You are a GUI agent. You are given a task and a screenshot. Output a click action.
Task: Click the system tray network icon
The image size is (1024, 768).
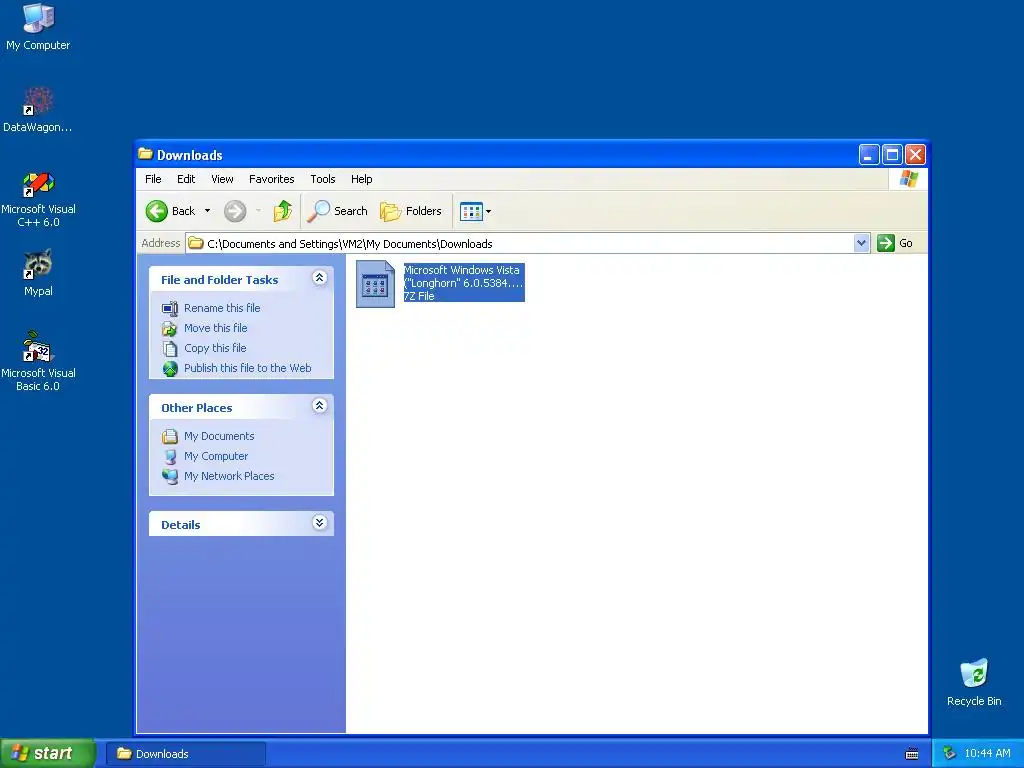949,754
